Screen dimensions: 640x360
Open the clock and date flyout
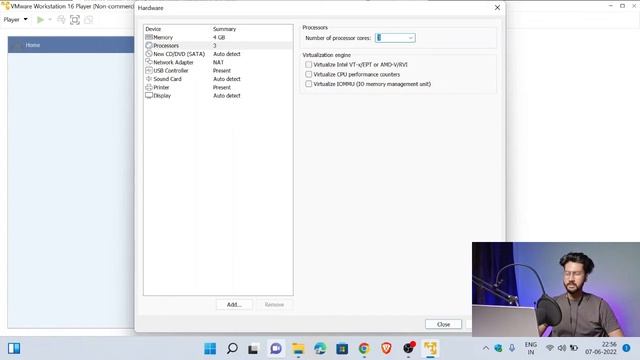coord(600,348)
